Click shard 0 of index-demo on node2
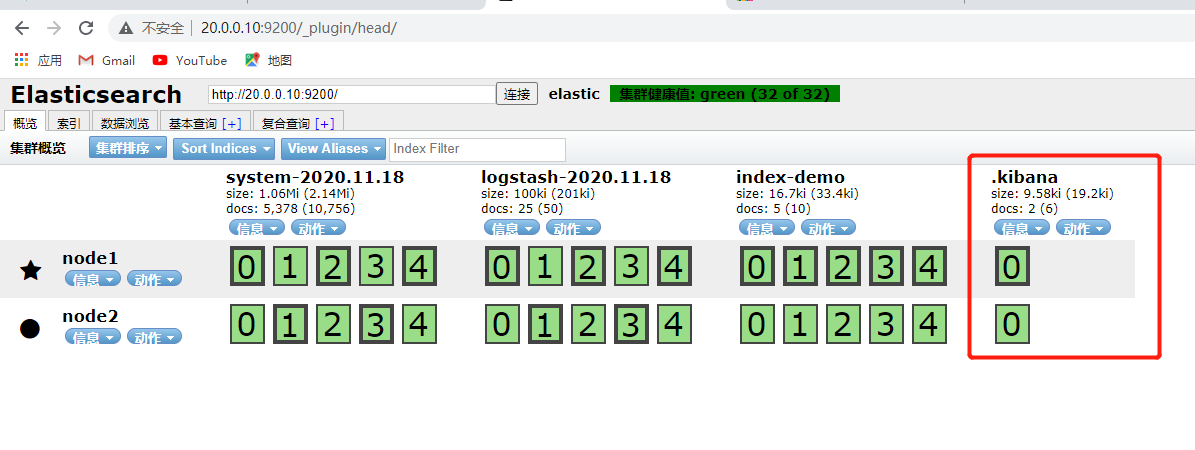 pos(756,324)
